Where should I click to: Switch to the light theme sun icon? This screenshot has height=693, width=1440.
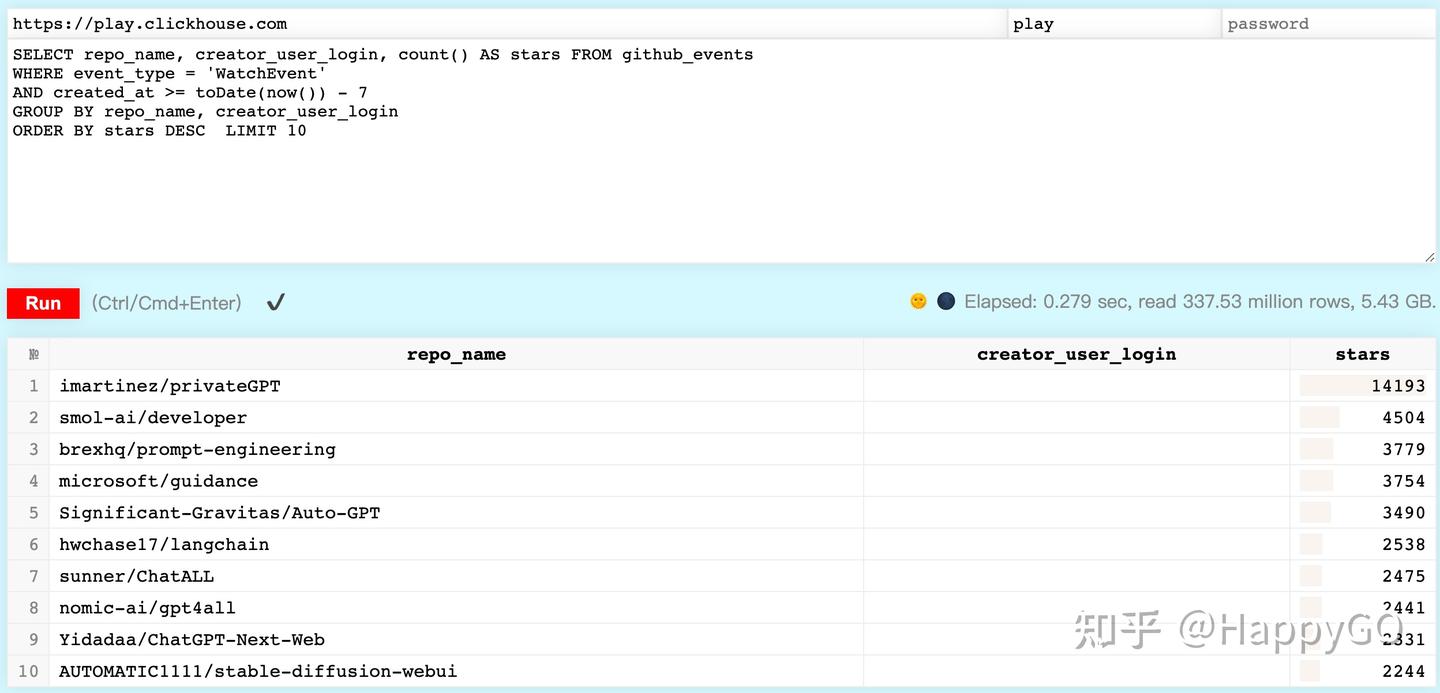(918, 301)
